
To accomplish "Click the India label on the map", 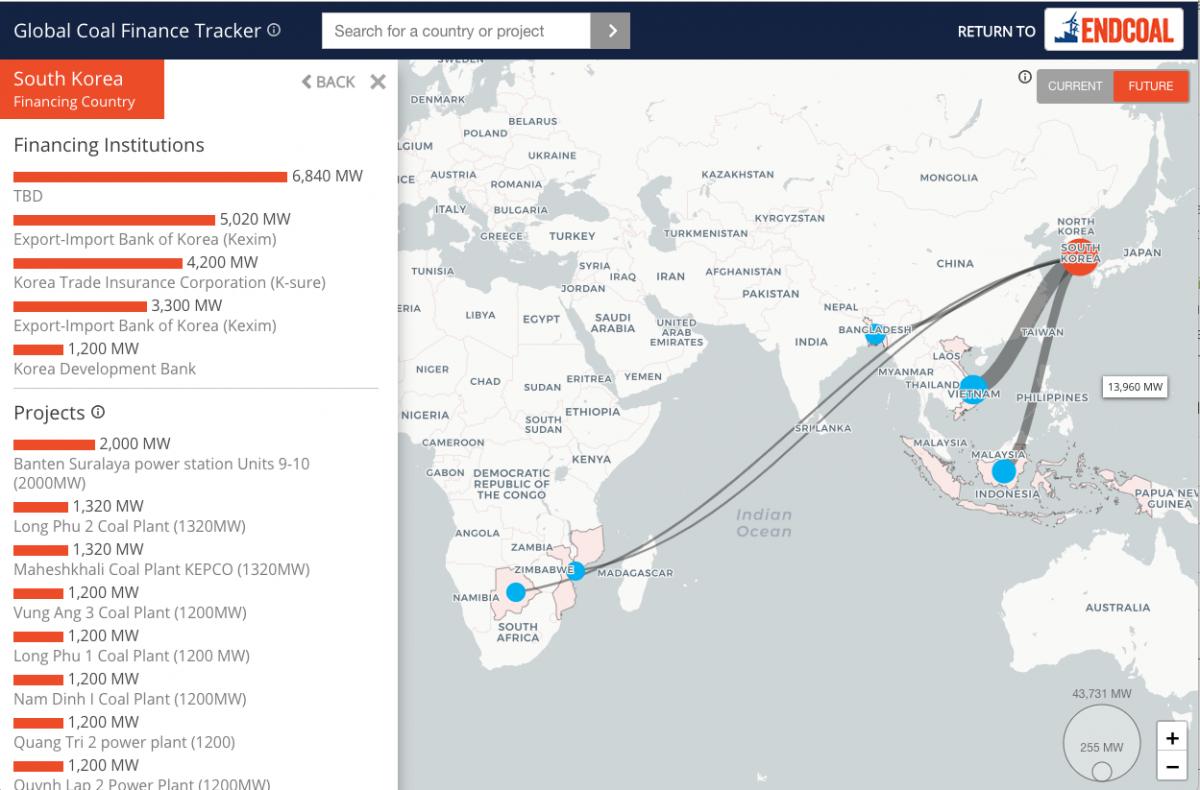I will pyautogui.click(x=811, y=342).
